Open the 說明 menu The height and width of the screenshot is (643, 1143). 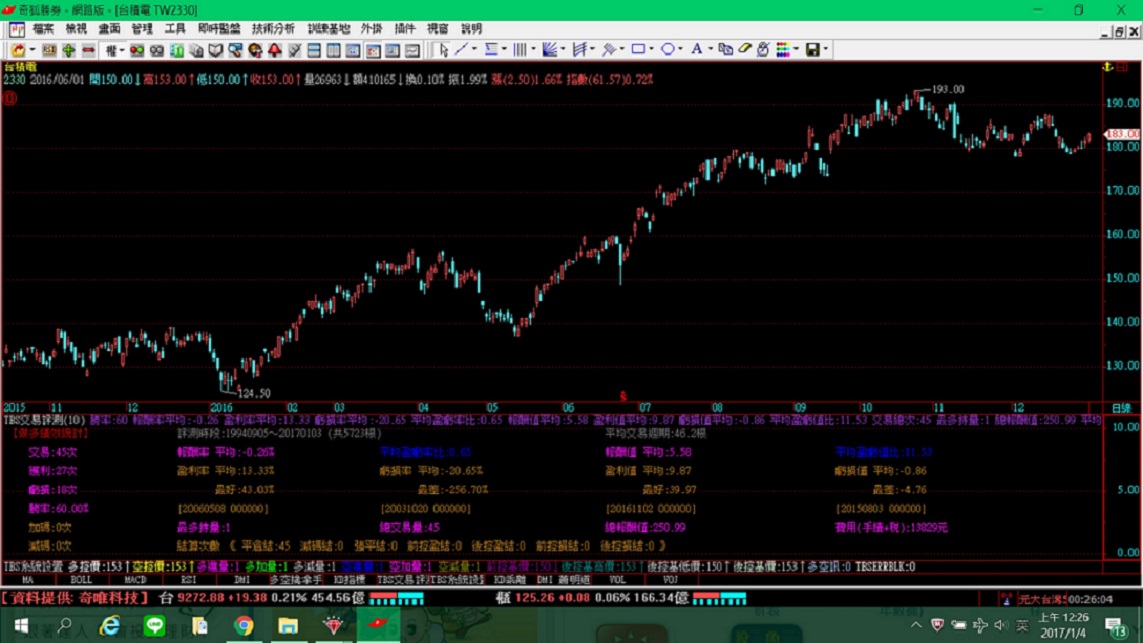tap(471, 29)
